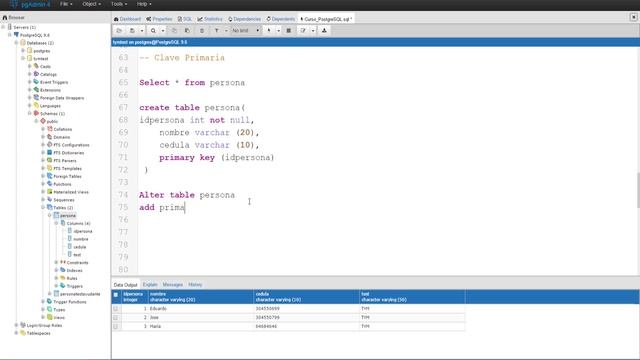The image size is (640, 360).
Task: Click line 76 in the SQL editor
Action: point(387,220)
